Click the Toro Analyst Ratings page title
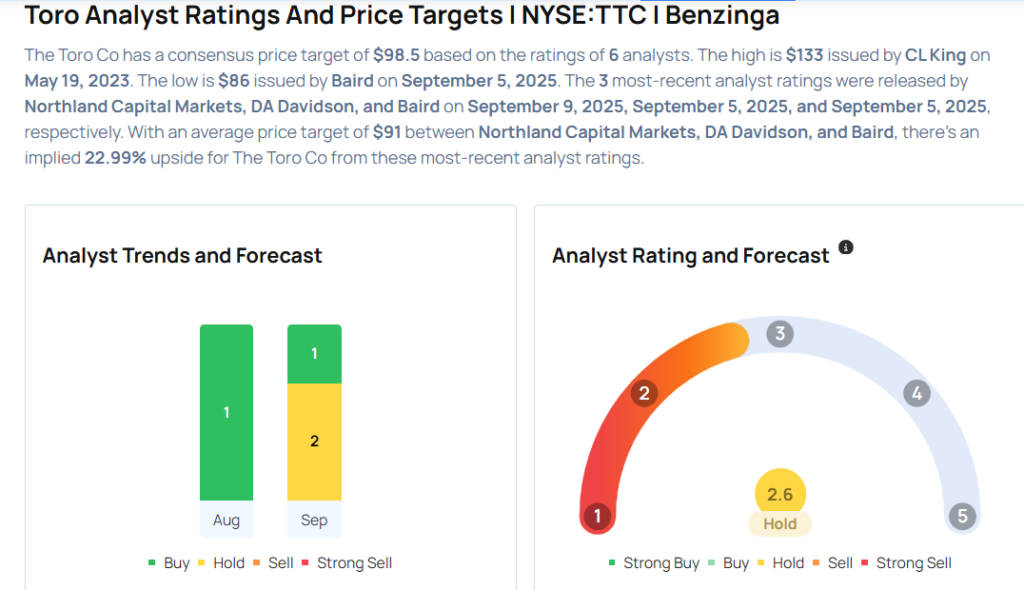 click(401, 16)
